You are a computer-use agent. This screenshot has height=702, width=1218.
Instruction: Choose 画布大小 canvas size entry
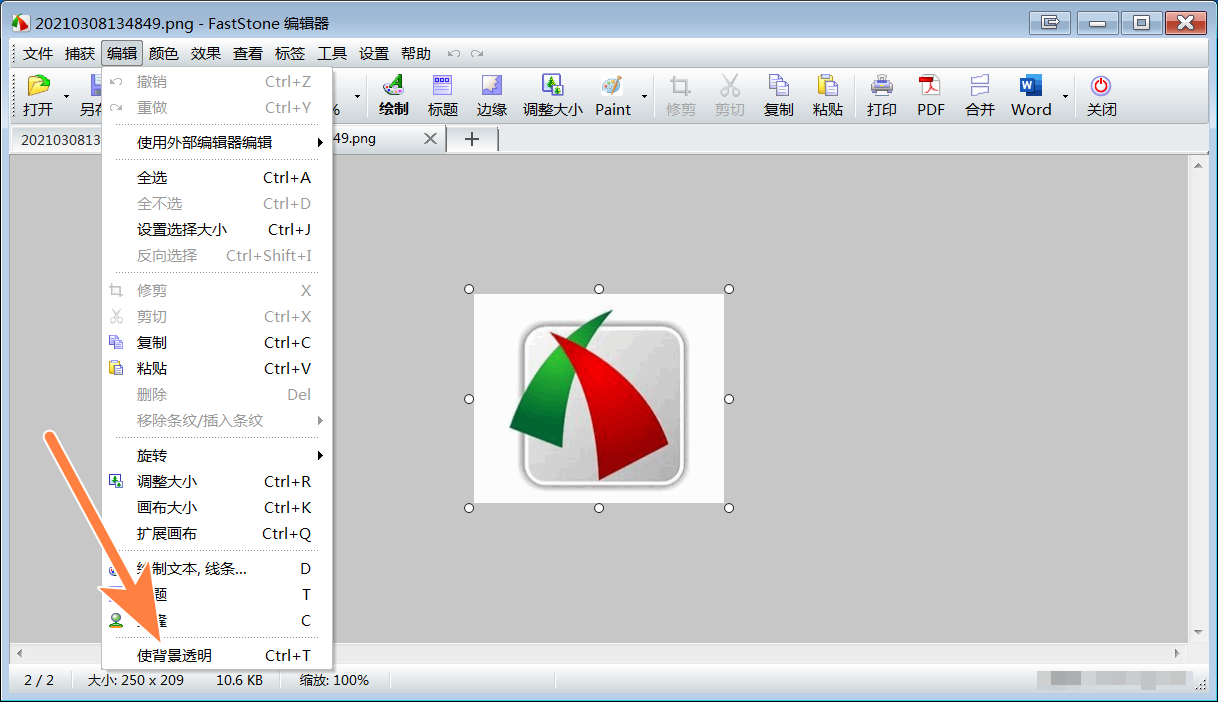click(217, 507)
